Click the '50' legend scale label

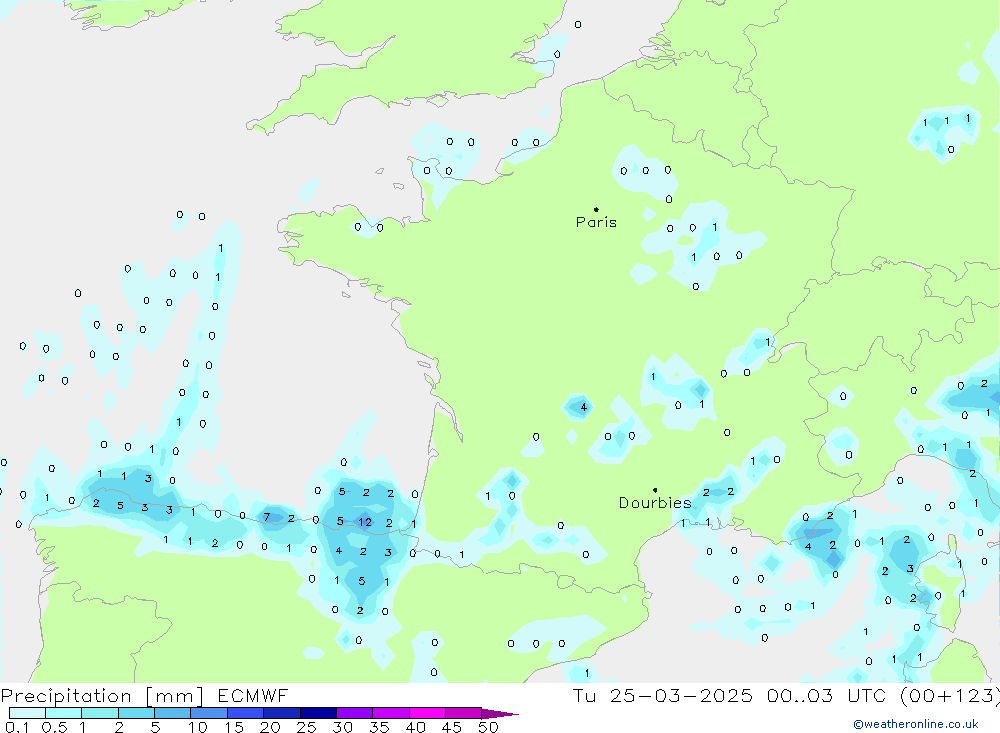[489, 727]
